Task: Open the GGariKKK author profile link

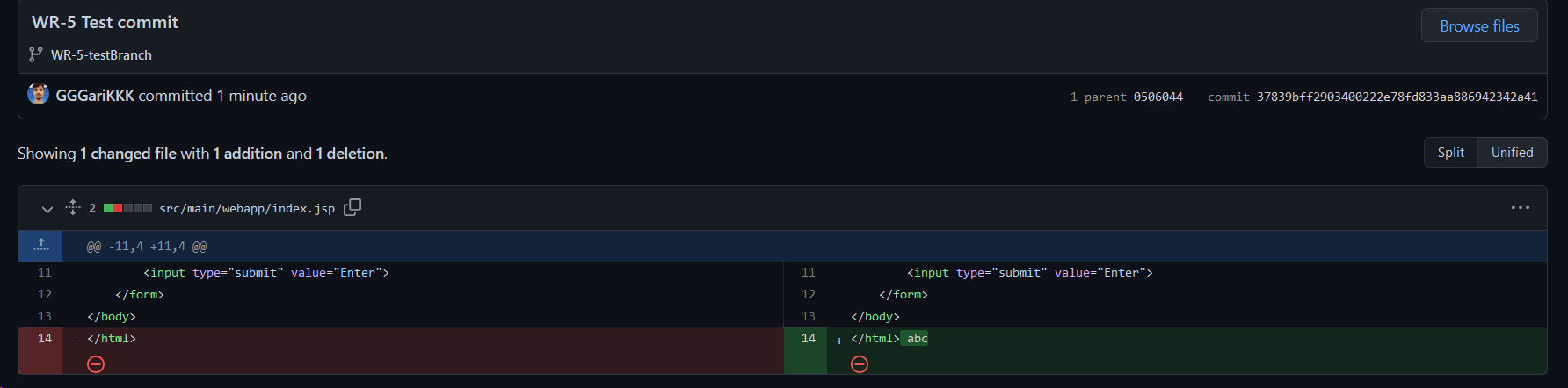Action: [95, 95]
